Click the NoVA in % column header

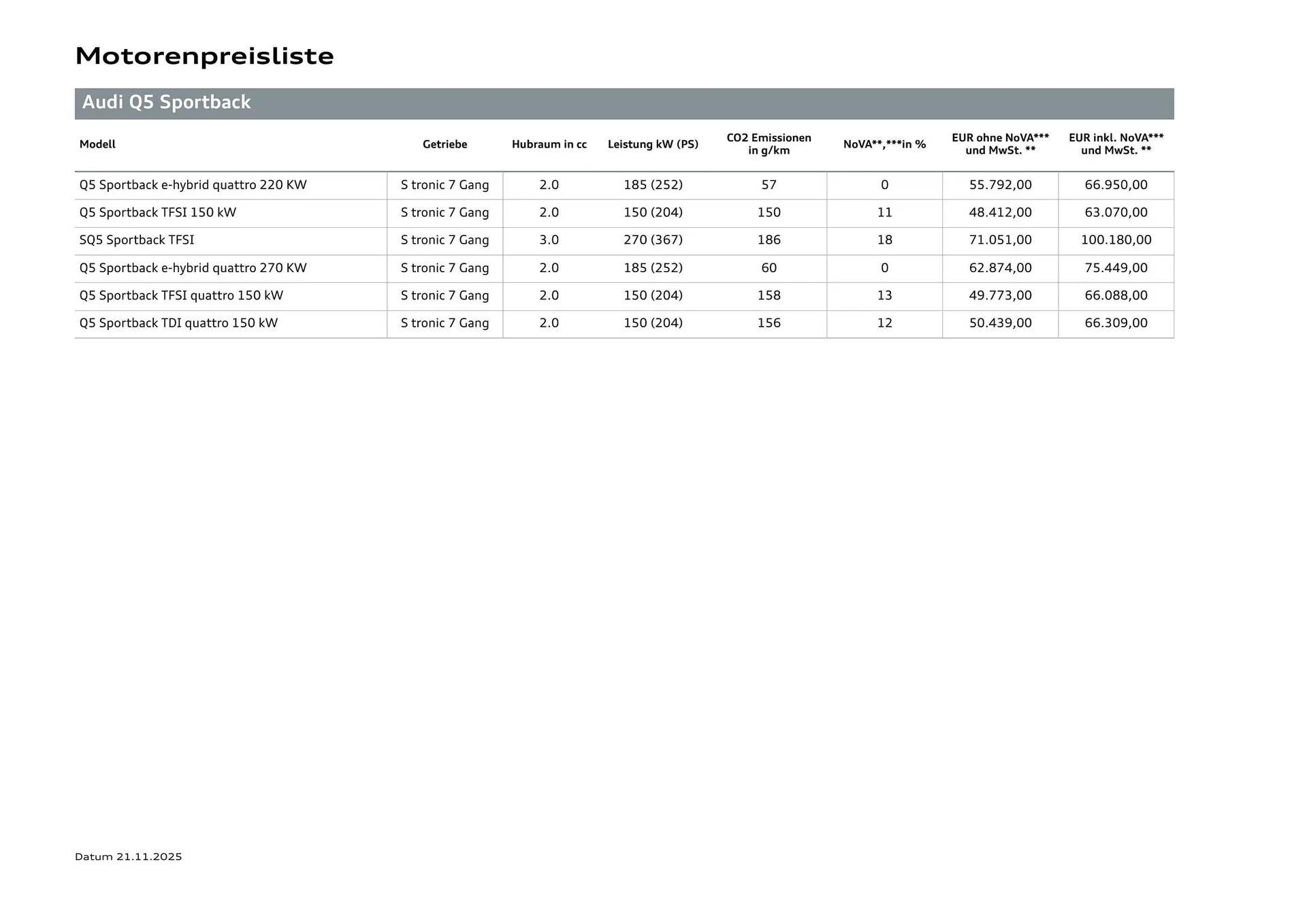(x=884, y=144)
